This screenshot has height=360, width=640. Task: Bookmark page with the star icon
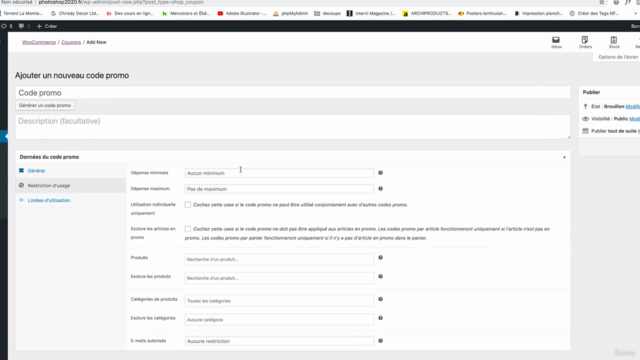coord(602,2)
